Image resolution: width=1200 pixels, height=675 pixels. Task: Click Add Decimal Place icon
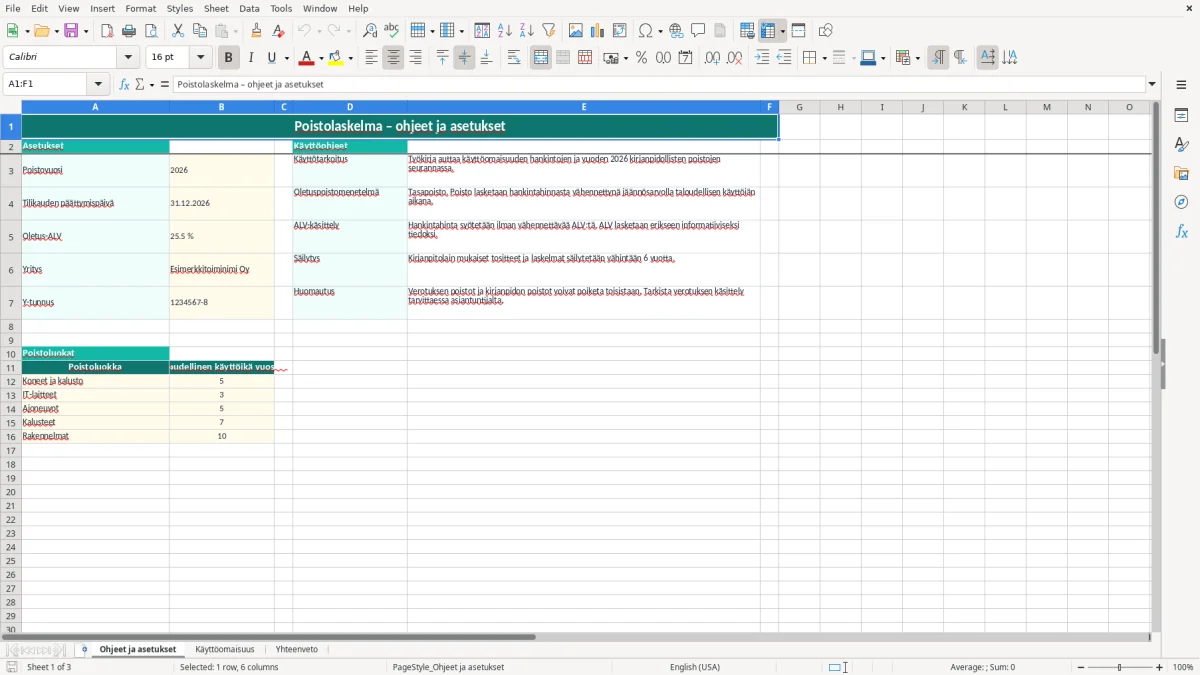(712, 58)
